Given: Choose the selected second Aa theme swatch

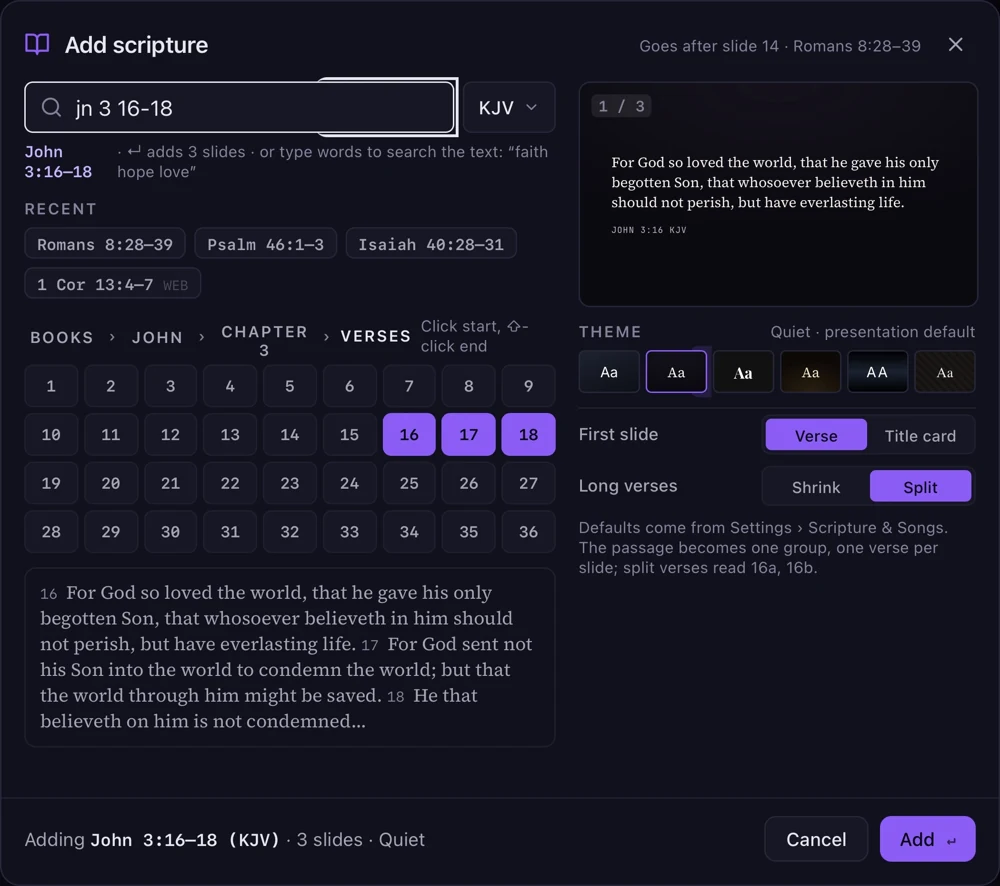Looking at the screenshot, I should click(676, 372).
